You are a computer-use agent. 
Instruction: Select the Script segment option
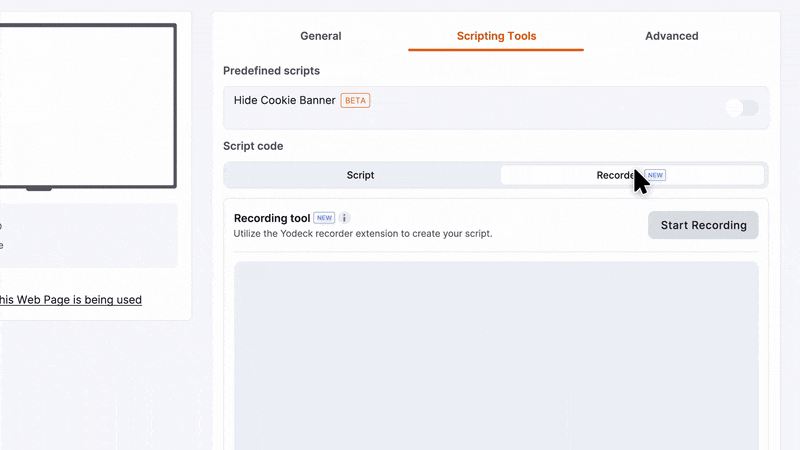[x=360, y=175]
